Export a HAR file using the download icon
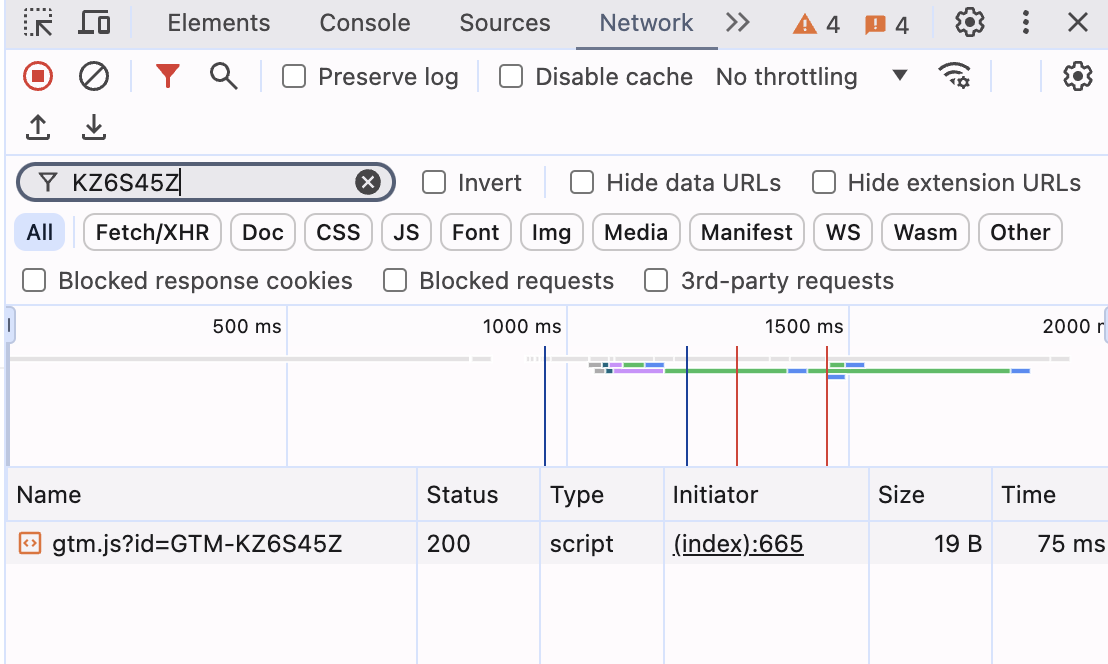 [x=93, y=128]
